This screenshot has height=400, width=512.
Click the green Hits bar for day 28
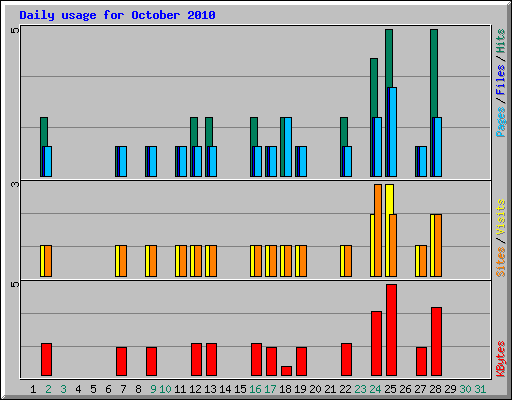click(x=434, y=73)
